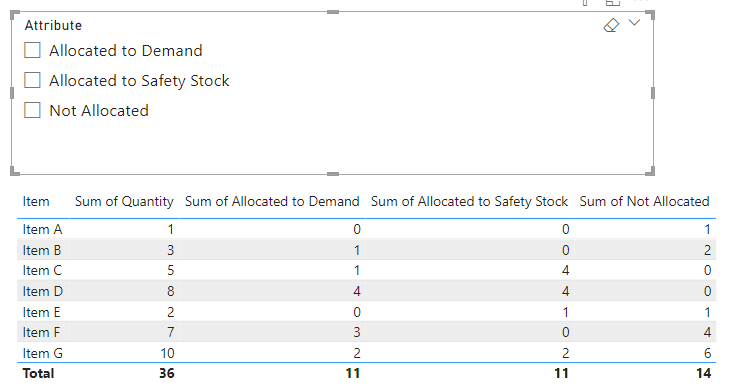Click the Allocated to Safety Stock slicer label
Image resolution: width=748 pixels, height=387 pixels.
139,81
